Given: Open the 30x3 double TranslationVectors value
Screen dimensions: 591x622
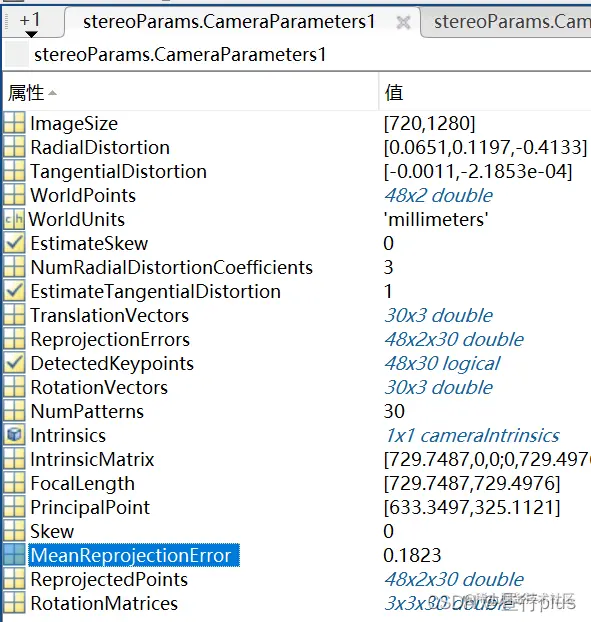Looking at the screenshot, I should (x=438, y=316).
